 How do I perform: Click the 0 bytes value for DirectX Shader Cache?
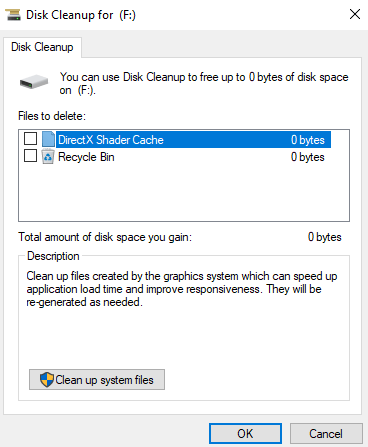308,140
